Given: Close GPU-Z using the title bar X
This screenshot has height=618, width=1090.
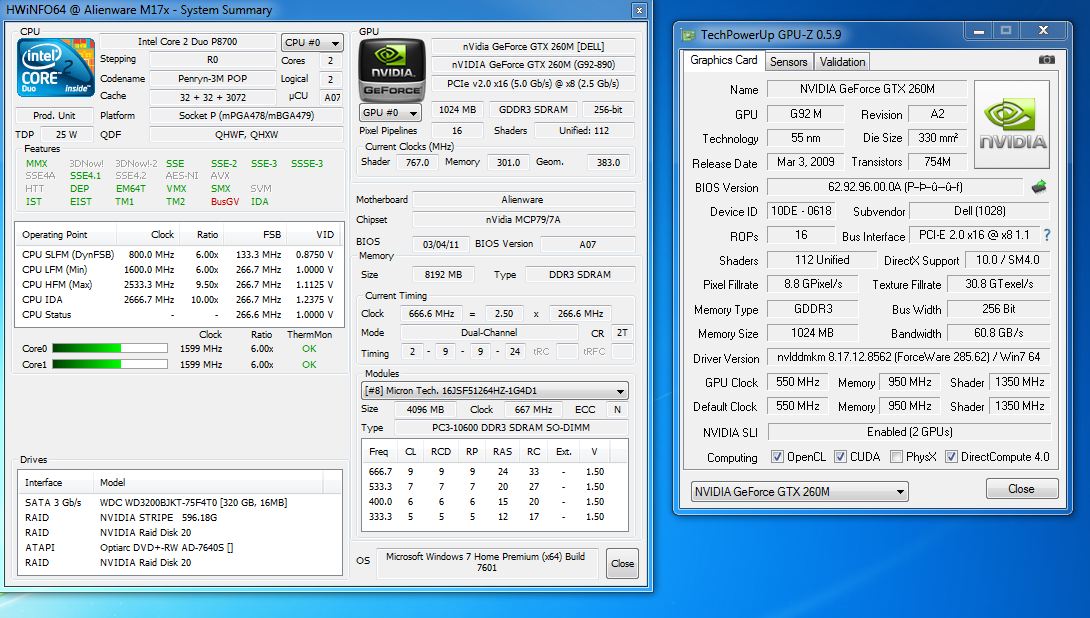Looking at the screenshot, I should (x=1043, y=31).
